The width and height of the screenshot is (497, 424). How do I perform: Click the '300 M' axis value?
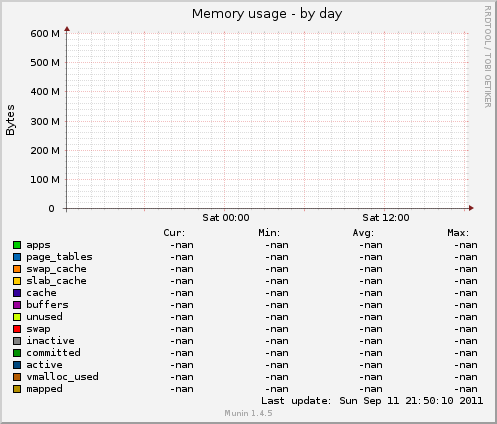45,121
